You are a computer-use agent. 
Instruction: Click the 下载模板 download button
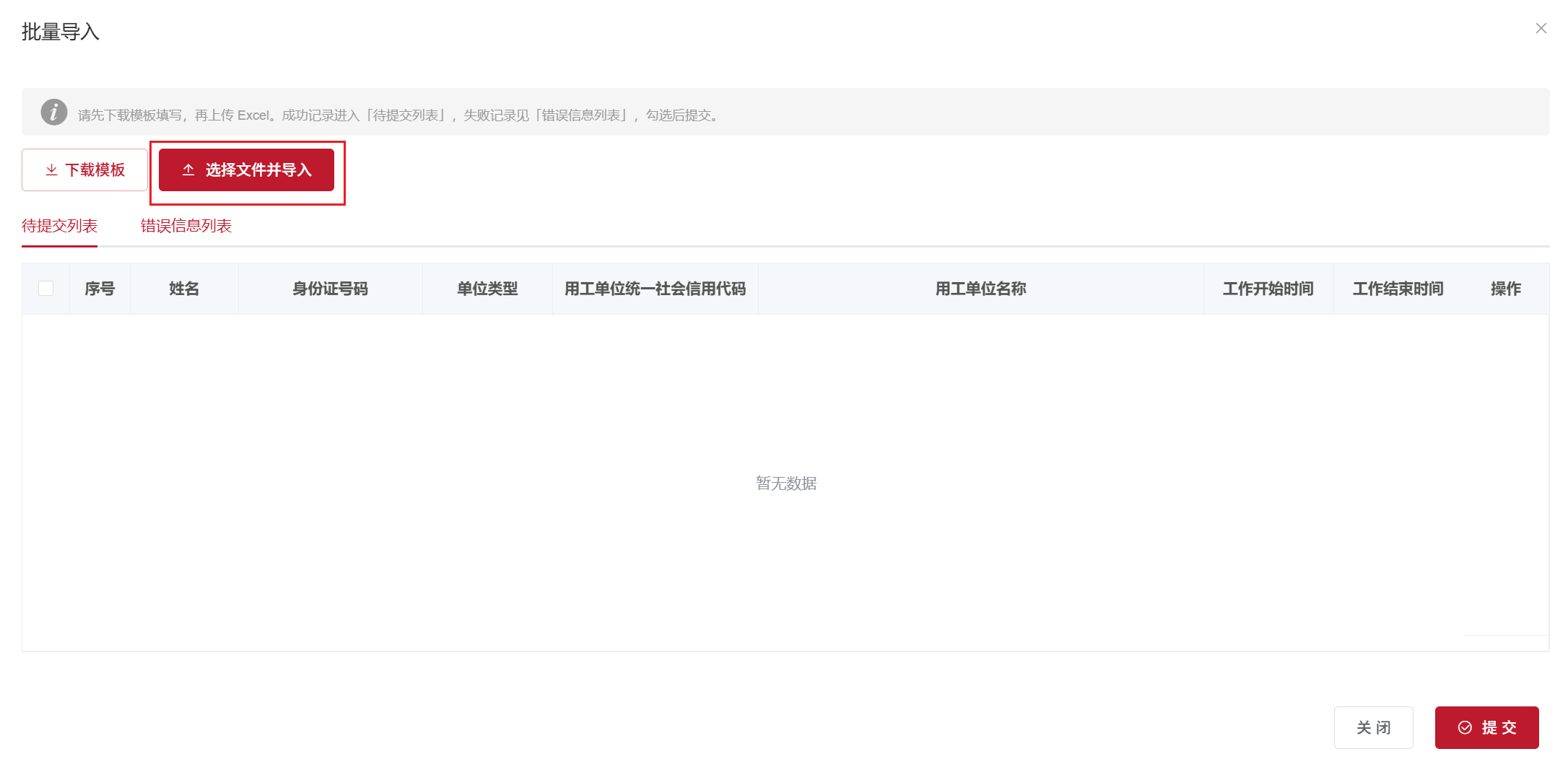(84, 170)
